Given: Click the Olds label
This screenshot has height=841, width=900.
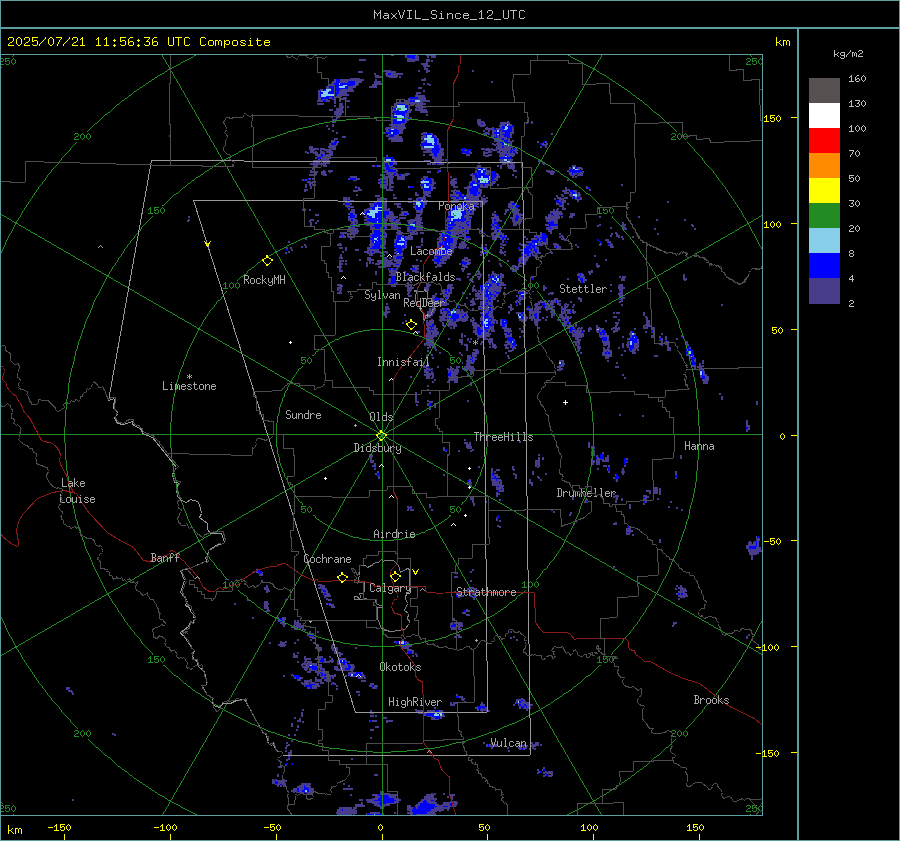Looking at the screenshot, I should click(381, 417).
